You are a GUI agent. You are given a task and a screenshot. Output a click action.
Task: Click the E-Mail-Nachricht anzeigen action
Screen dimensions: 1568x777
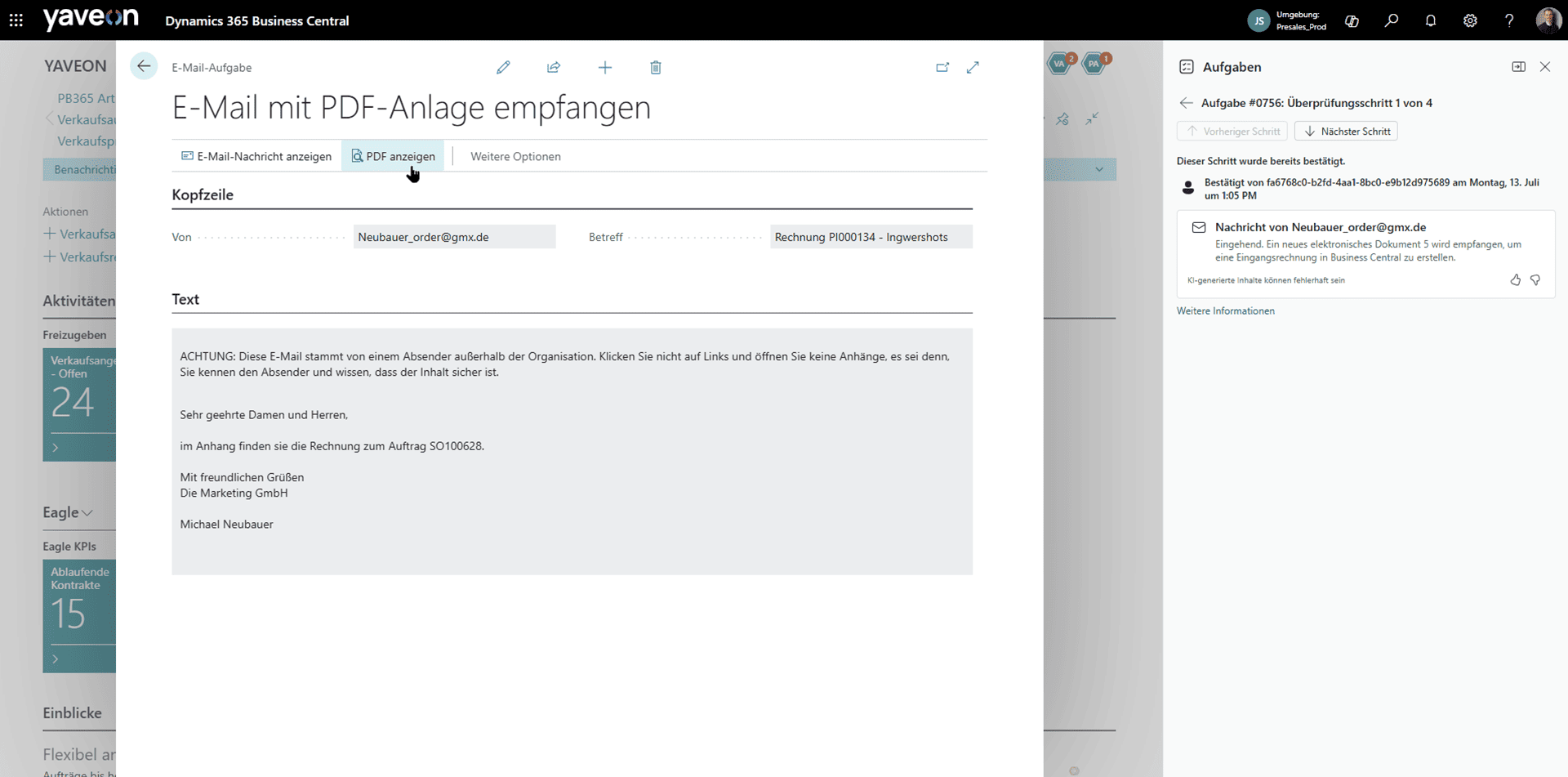point(256,156)
